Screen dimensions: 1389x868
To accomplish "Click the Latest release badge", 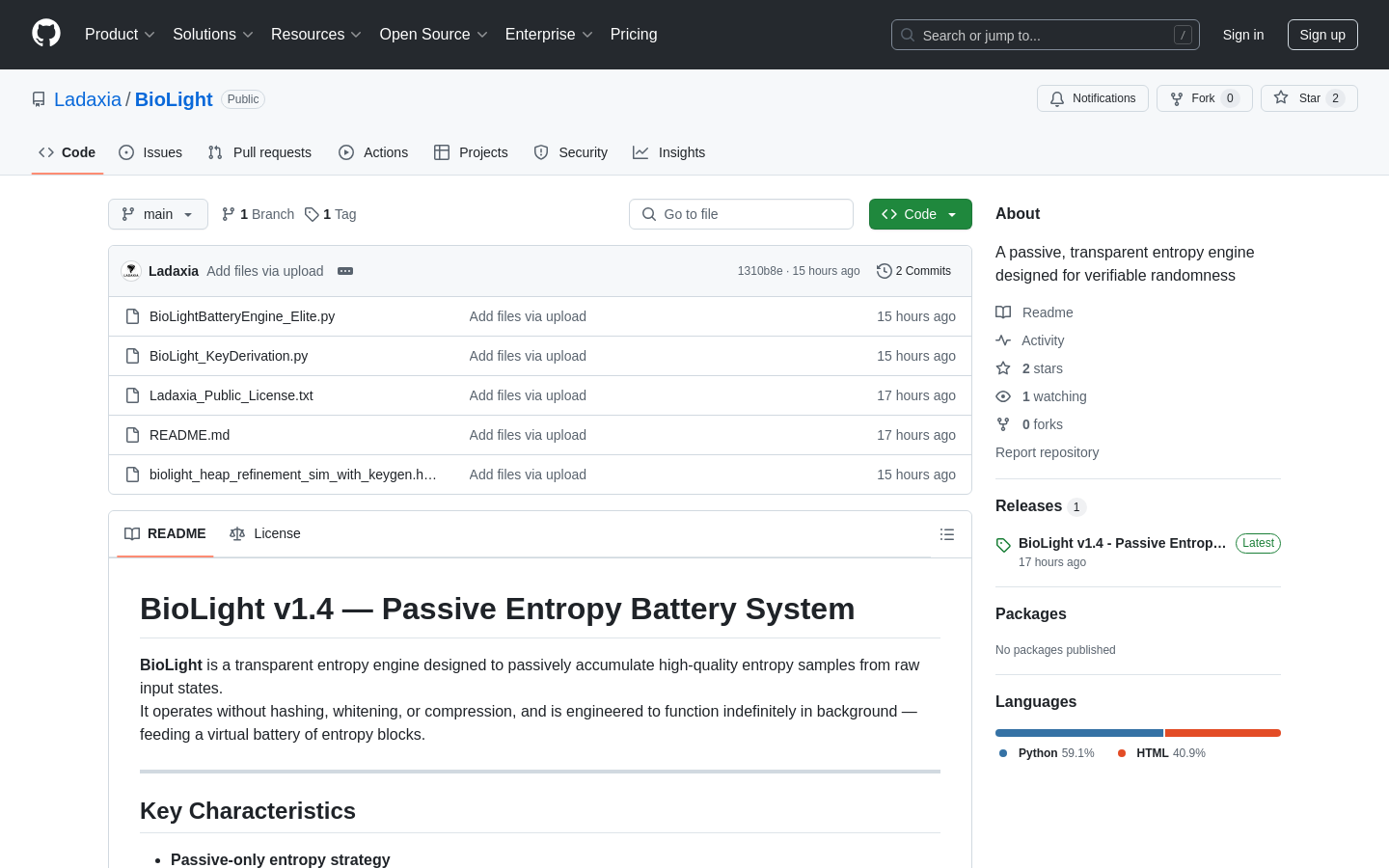I will [x=1258, y=543].
